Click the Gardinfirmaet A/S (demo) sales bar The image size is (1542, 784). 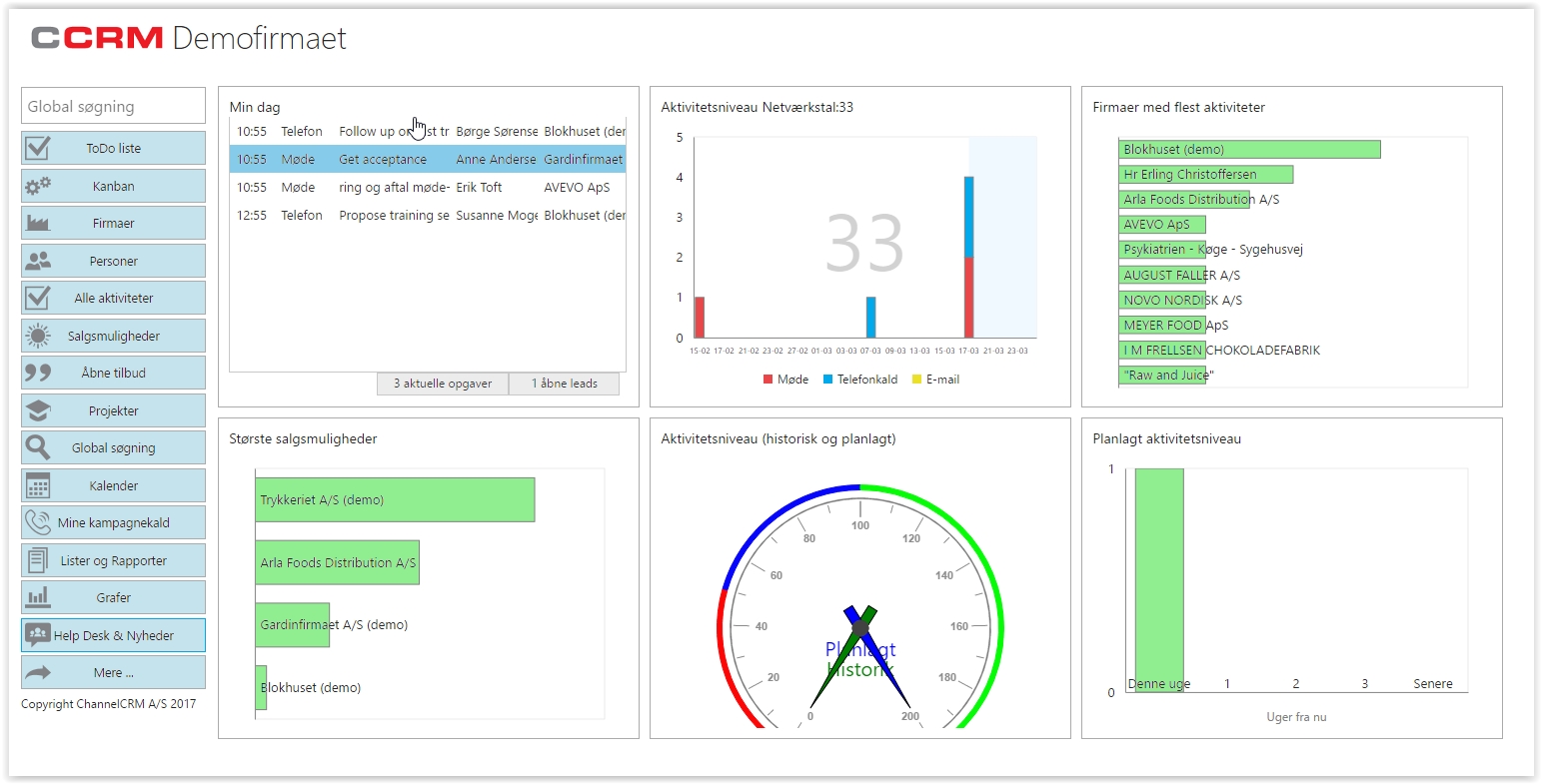point(293,624)
